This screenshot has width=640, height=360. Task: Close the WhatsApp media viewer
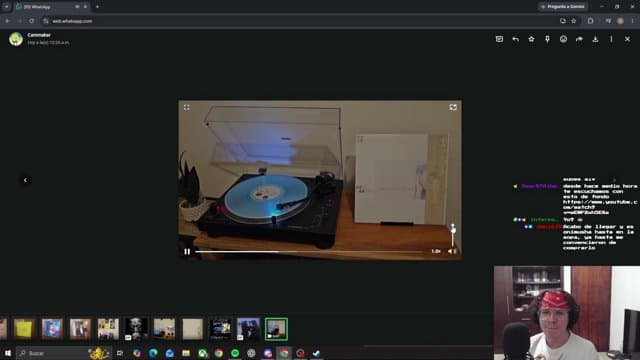point(627,39)
